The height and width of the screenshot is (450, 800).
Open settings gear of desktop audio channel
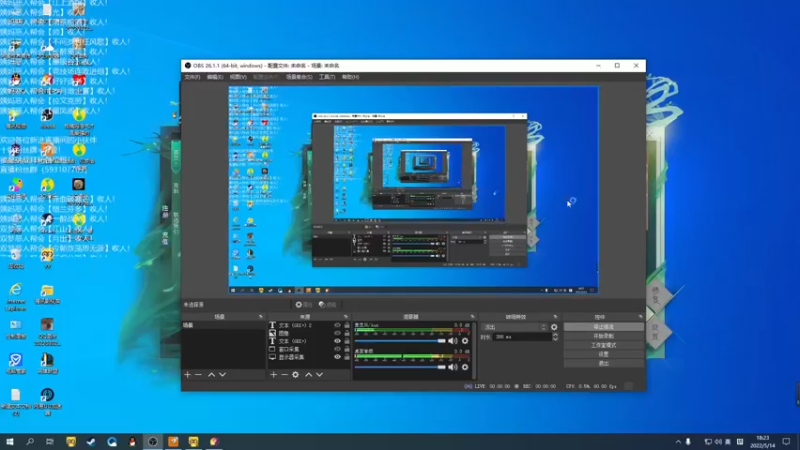coord(465,367)
